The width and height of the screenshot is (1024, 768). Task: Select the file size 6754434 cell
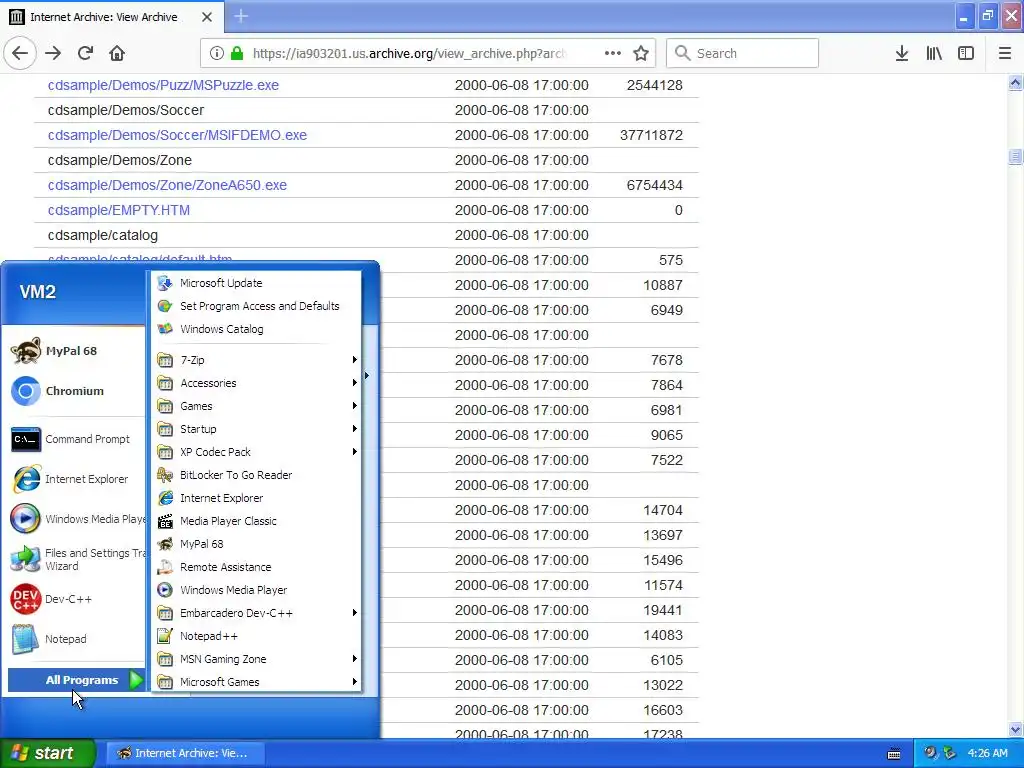pos(654,185)
